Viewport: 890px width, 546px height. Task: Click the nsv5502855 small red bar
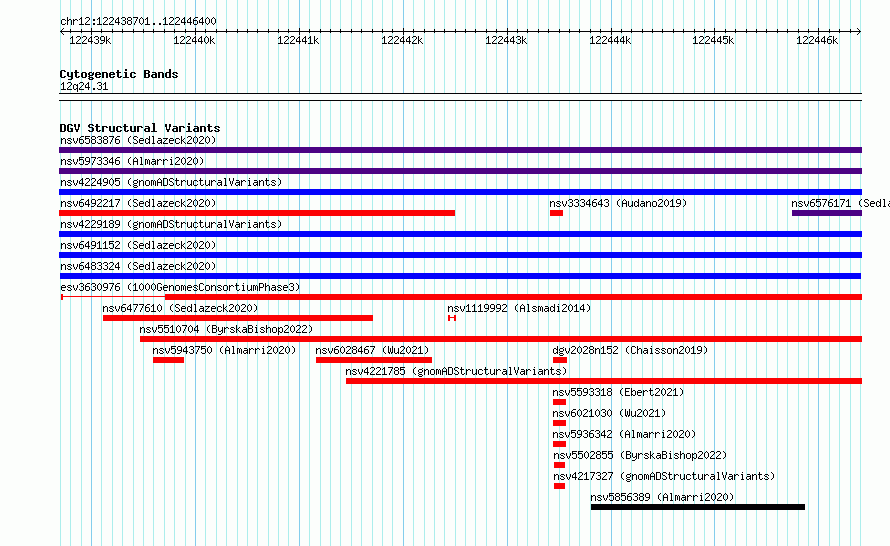(x=560, y=465)
